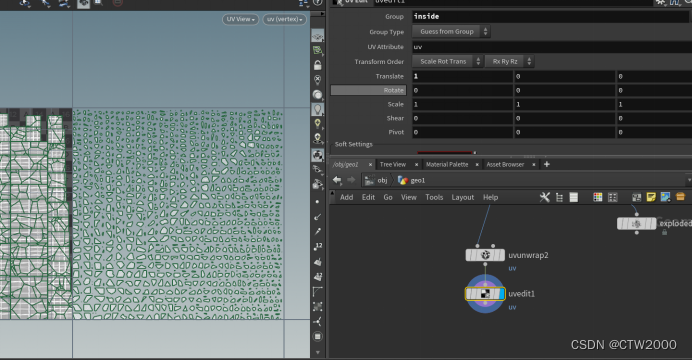The height and width of the screenshot is (360, 693).
Task: Add a yellow sticky note
Action: [x=651, y=197]
